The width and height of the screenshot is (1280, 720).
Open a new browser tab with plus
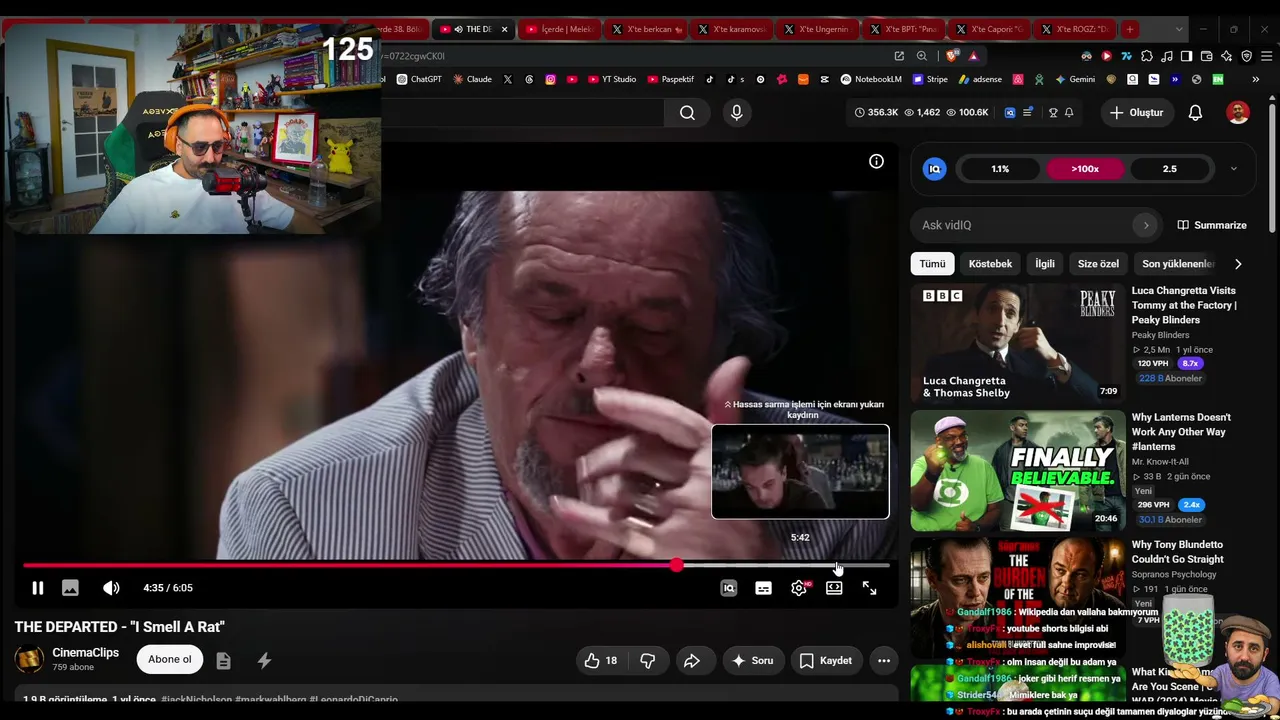point(1129,29)
